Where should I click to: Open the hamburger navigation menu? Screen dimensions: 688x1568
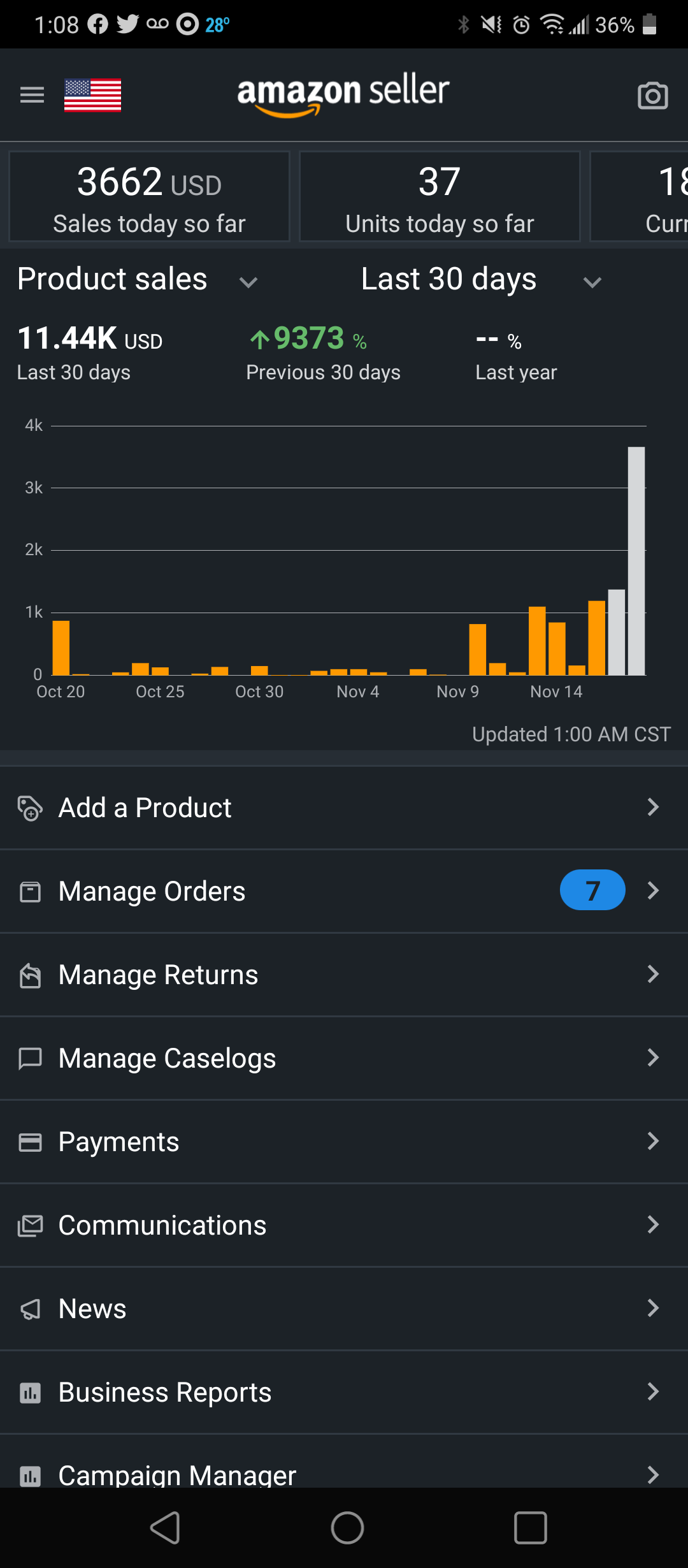[x=32, y=95]
